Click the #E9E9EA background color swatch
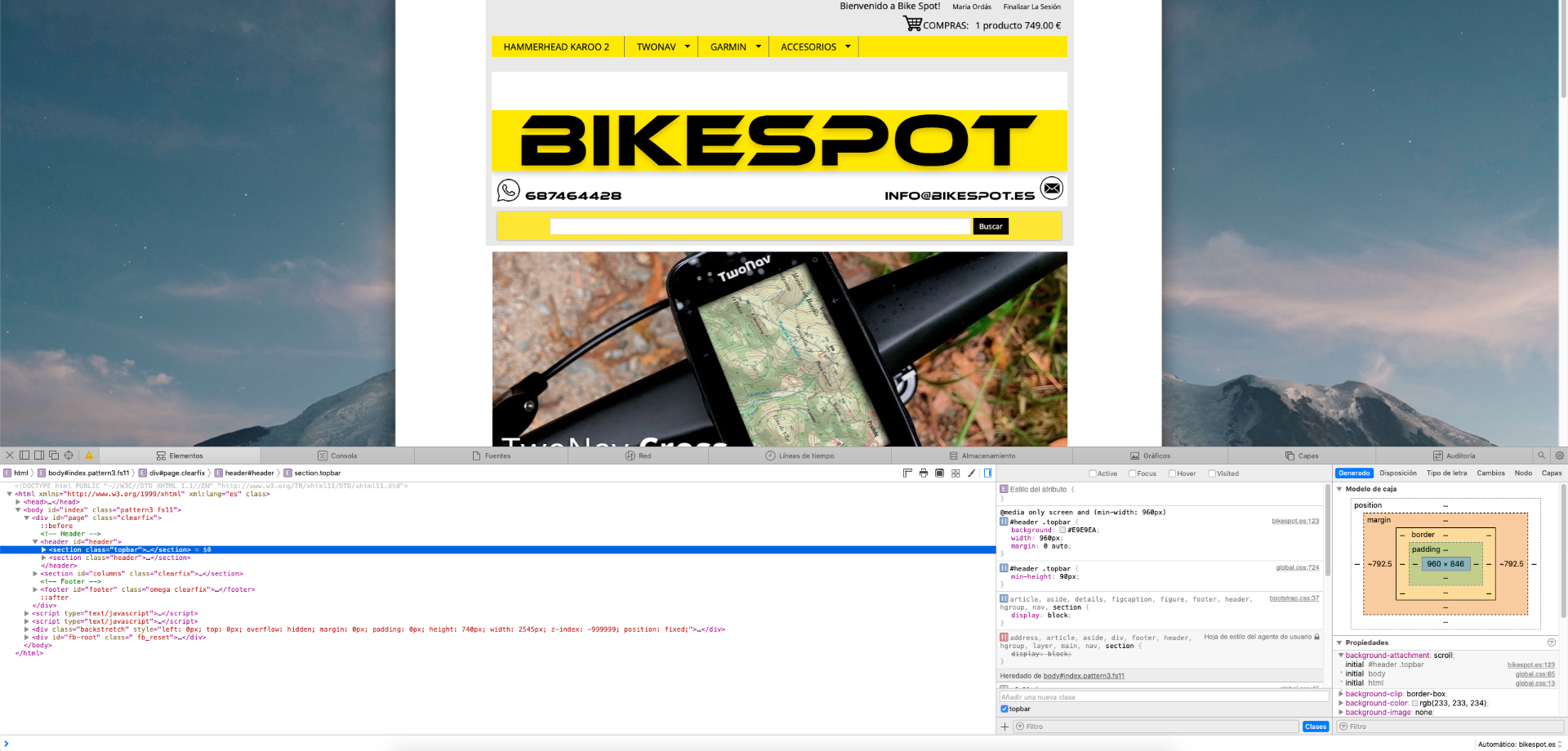 coord(1062,530)
